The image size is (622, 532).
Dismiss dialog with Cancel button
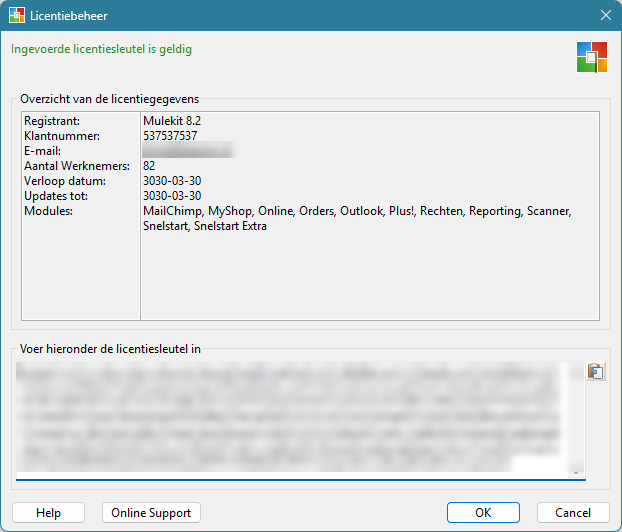573,513
